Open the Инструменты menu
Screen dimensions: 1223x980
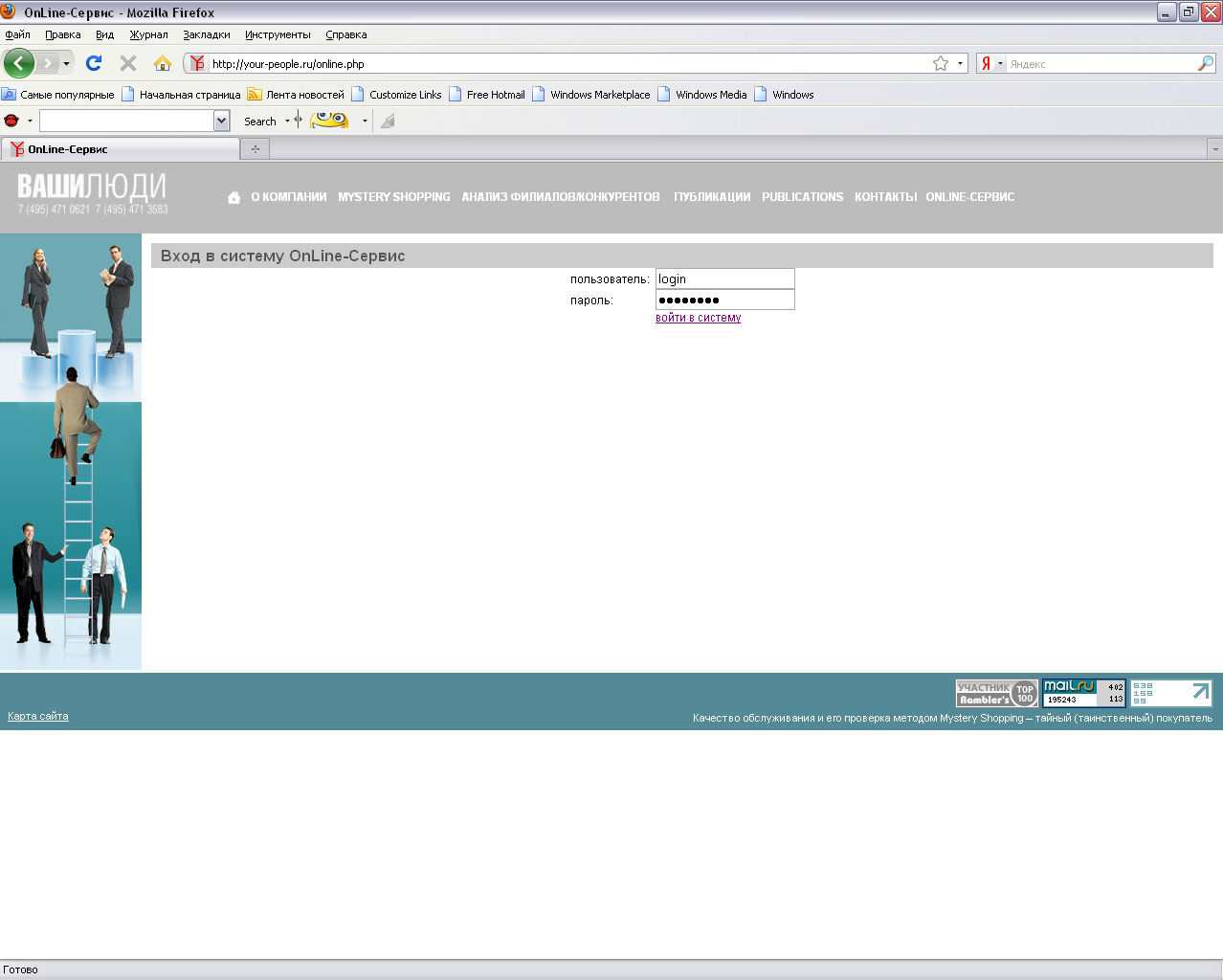[278, 34]
